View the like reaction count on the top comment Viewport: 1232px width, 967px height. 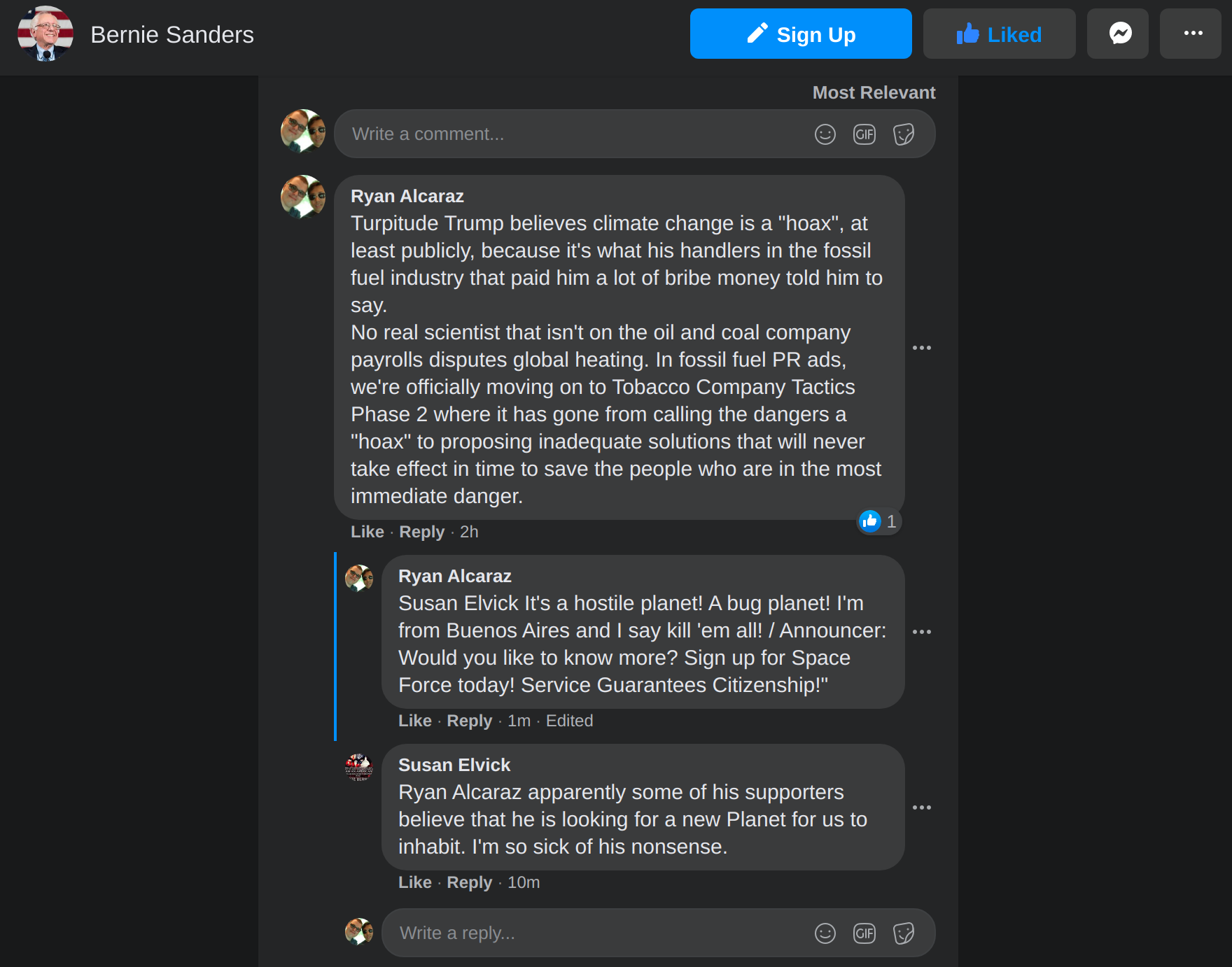(x=879, y=521)
